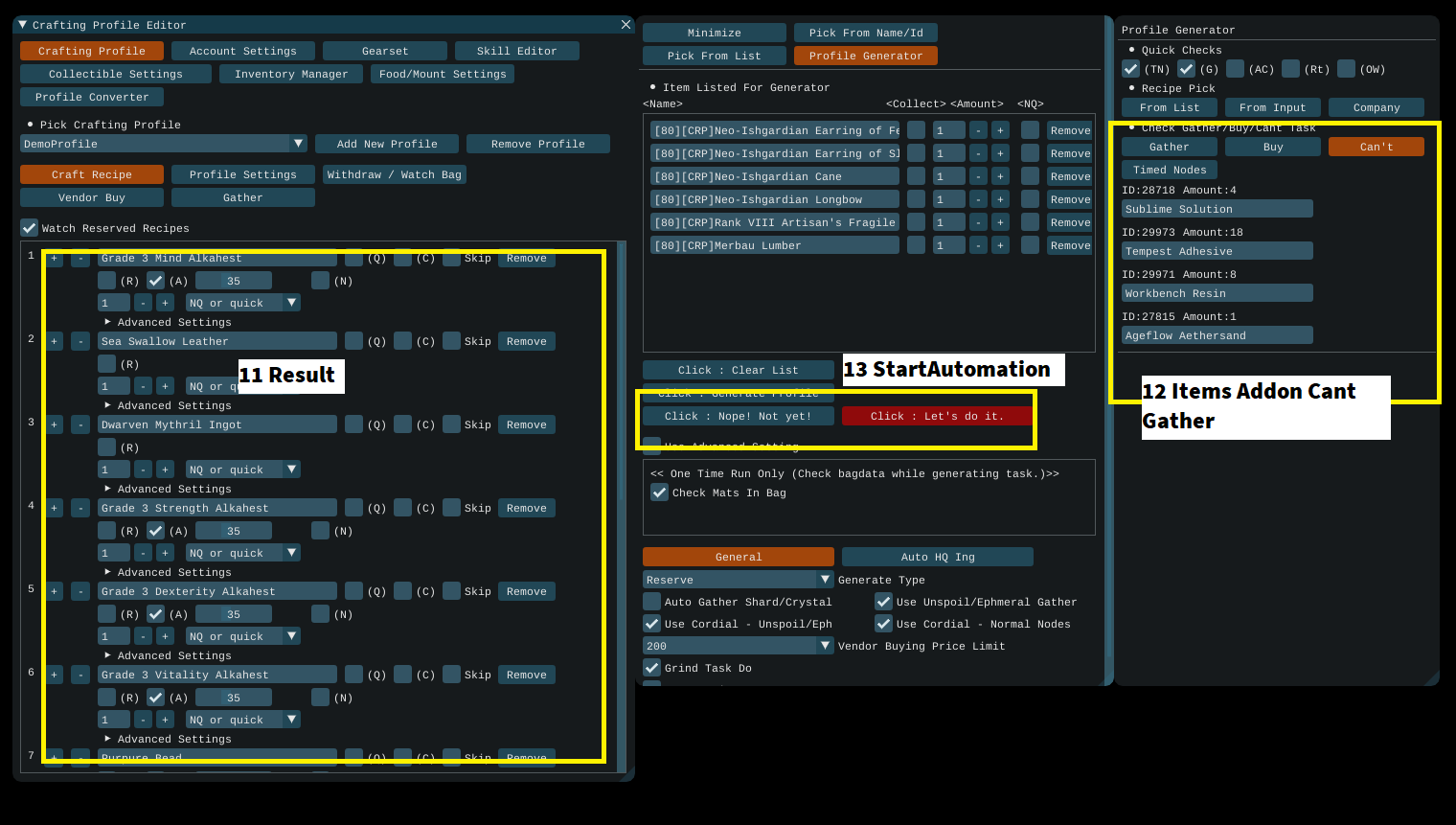The width and height of the screenshot is (1456, 825).
Task: Decrease amount for Merbau Lumber item
Action: 978,245
